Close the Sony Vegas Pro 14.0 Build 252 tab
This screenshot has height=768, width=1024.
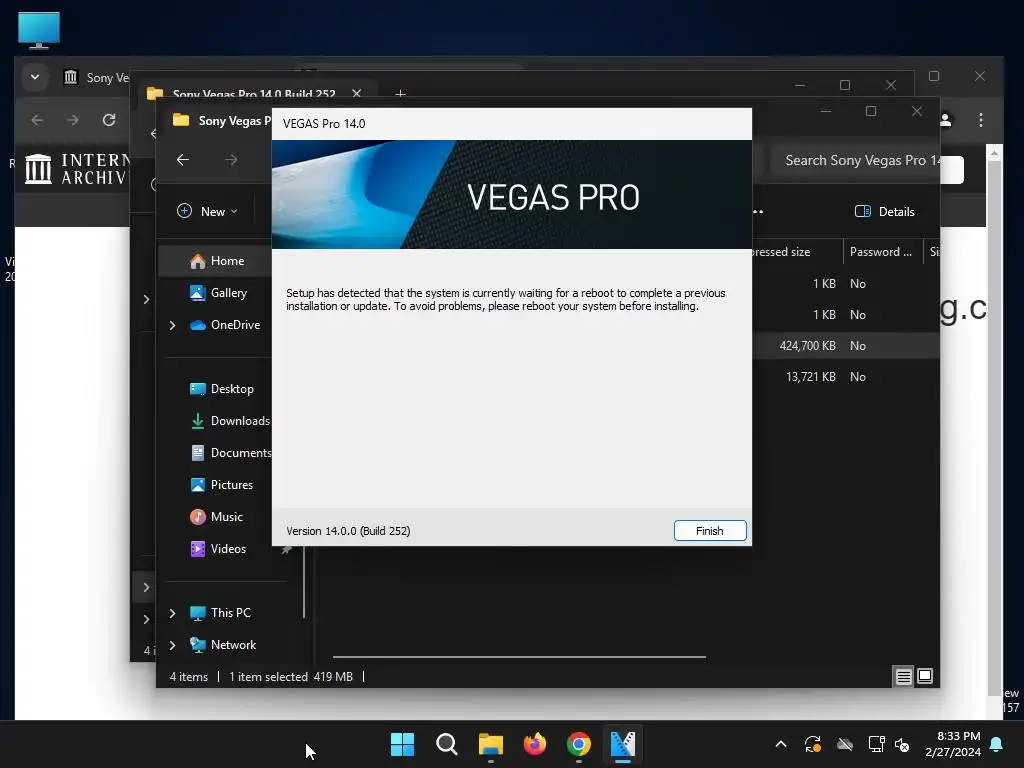357,93
